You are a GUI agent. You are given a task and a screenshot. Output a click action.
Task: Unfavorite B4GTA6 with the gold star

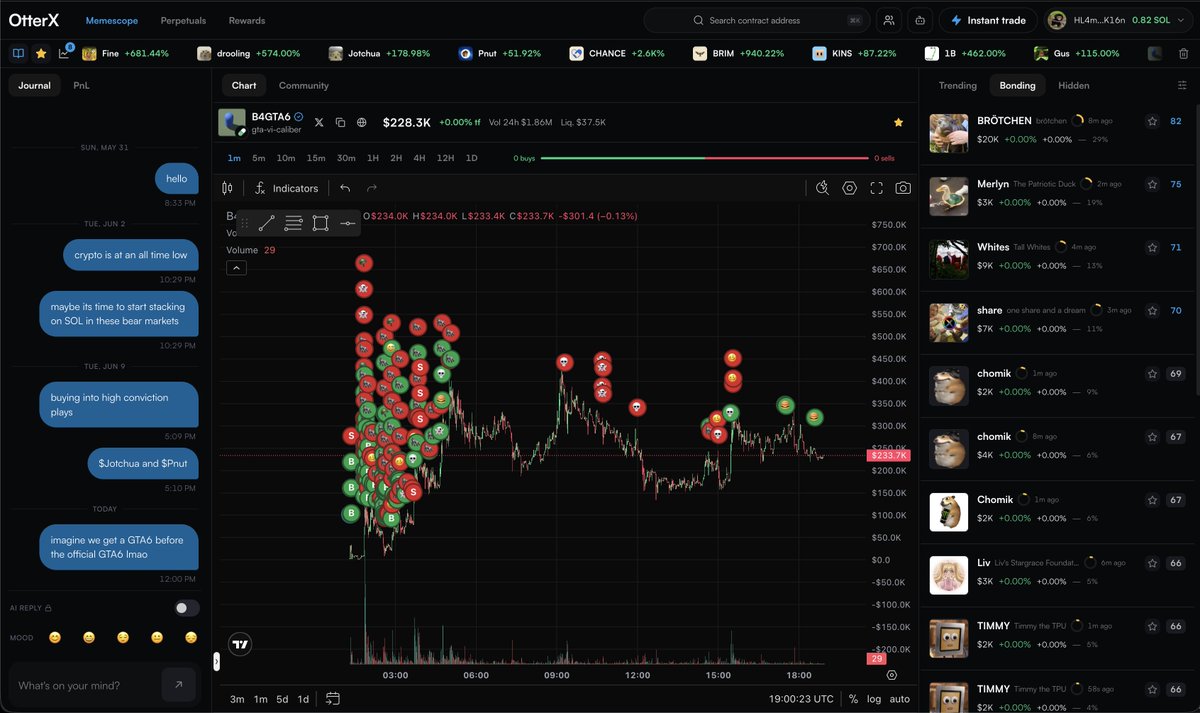[898, 122]
